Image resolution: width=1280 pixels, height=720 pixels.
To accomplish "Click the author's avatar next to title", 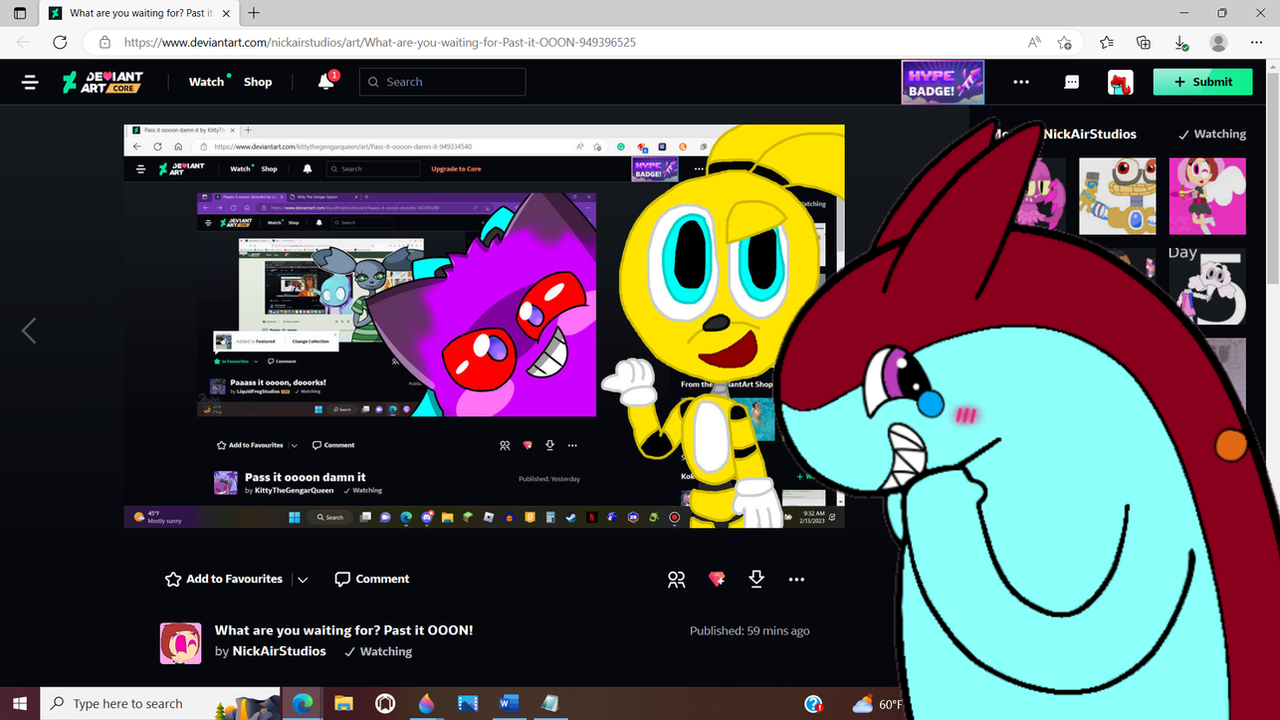I will tap(181, 643).
